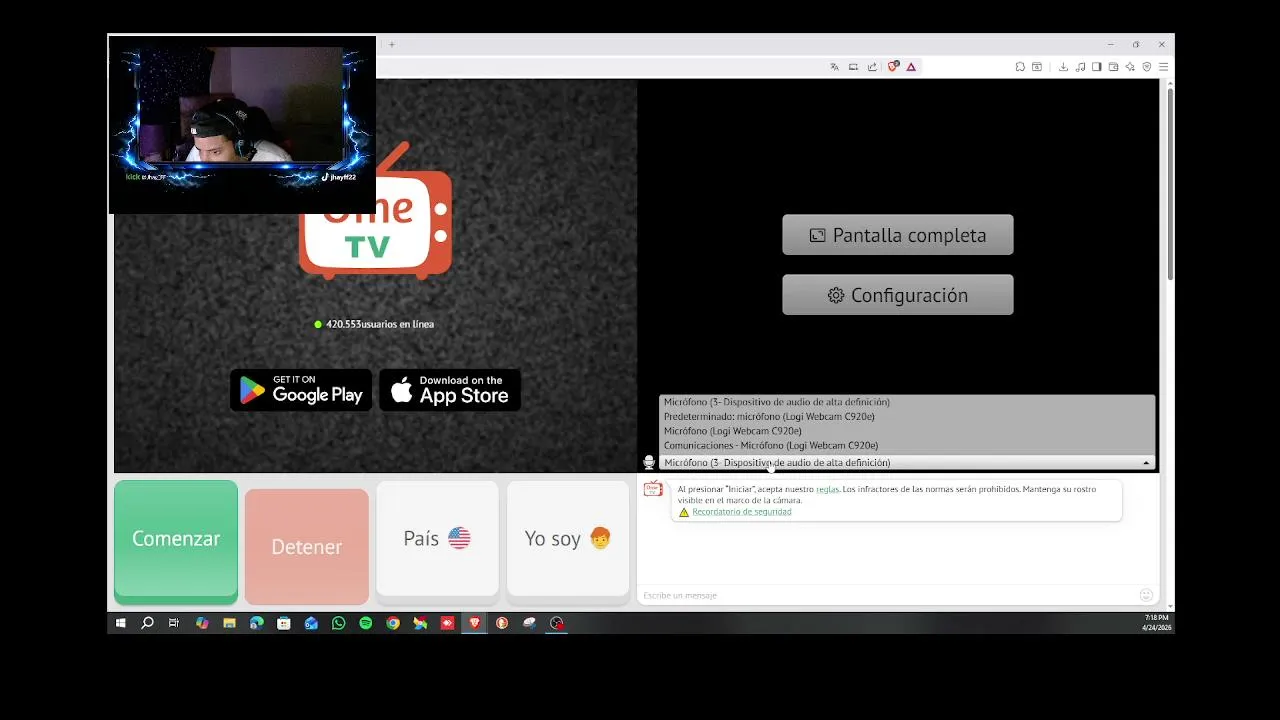Select 'Micrófono (Logi Webcam C920e)' option
The height and width of the screenshot is (720, 1280).
(x=907, y=431)
